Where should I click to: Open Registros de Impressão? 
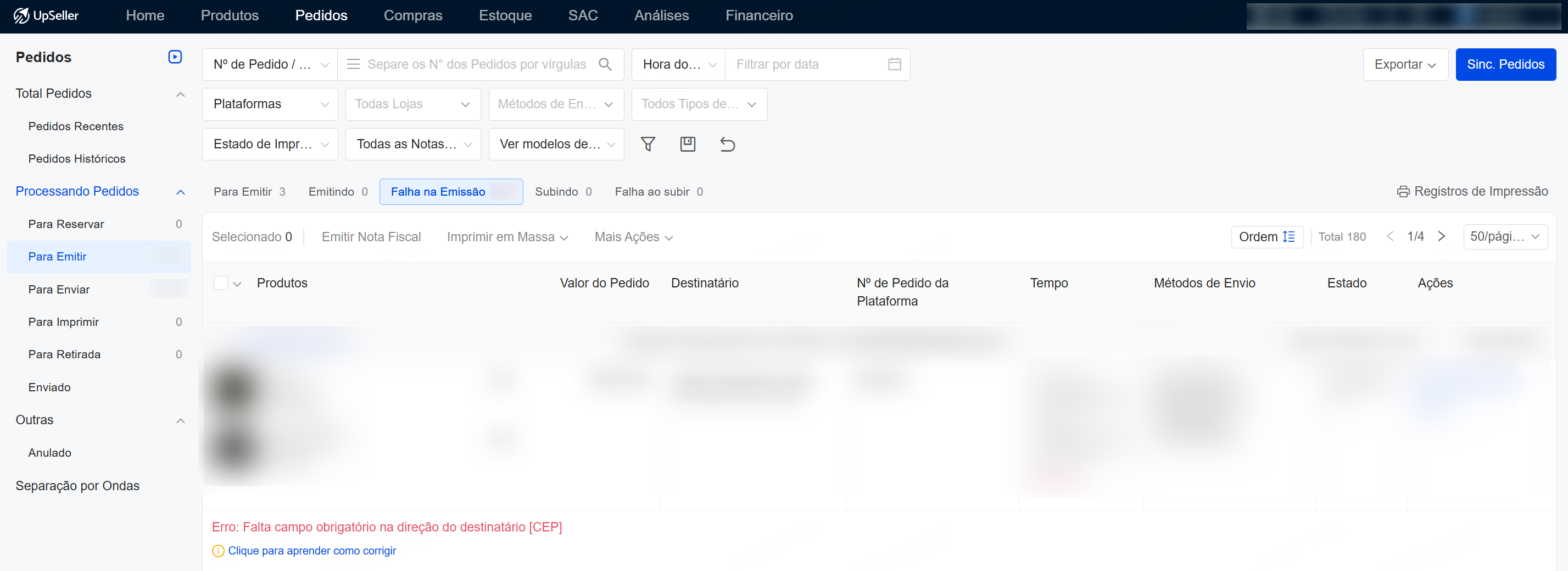pyautogui.click(x=1472, y=192)
